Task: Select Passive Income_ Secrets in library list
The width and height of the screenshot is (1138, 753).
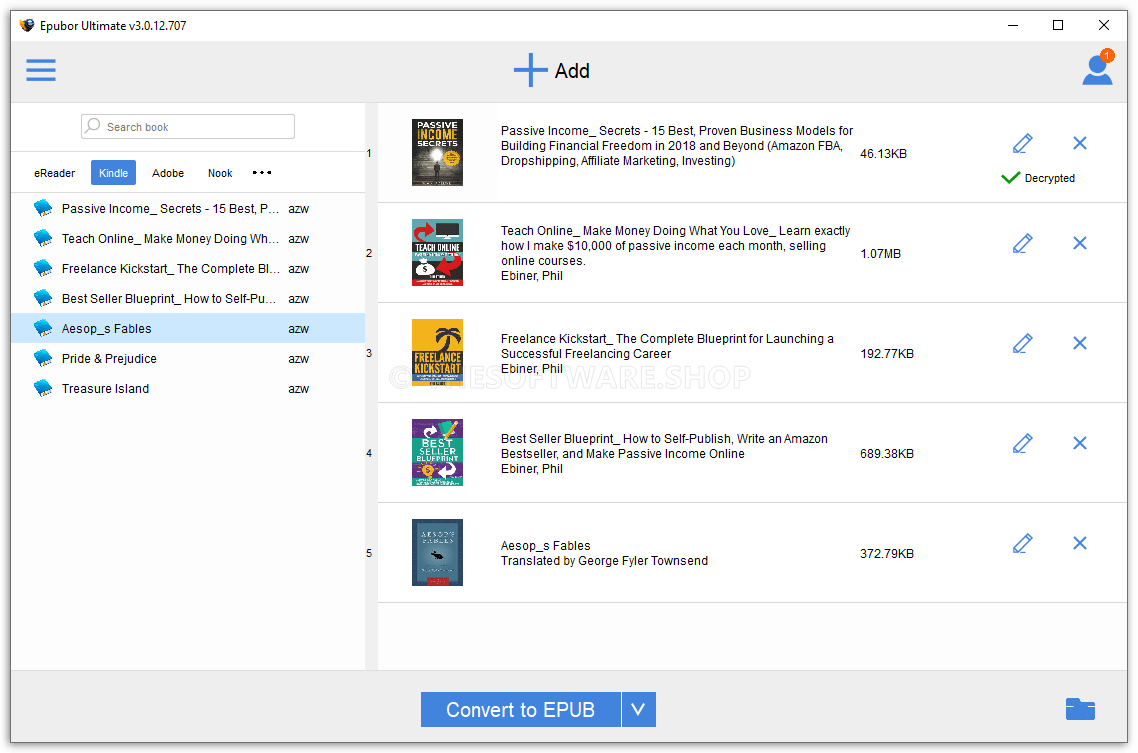Action: point(188,209)
